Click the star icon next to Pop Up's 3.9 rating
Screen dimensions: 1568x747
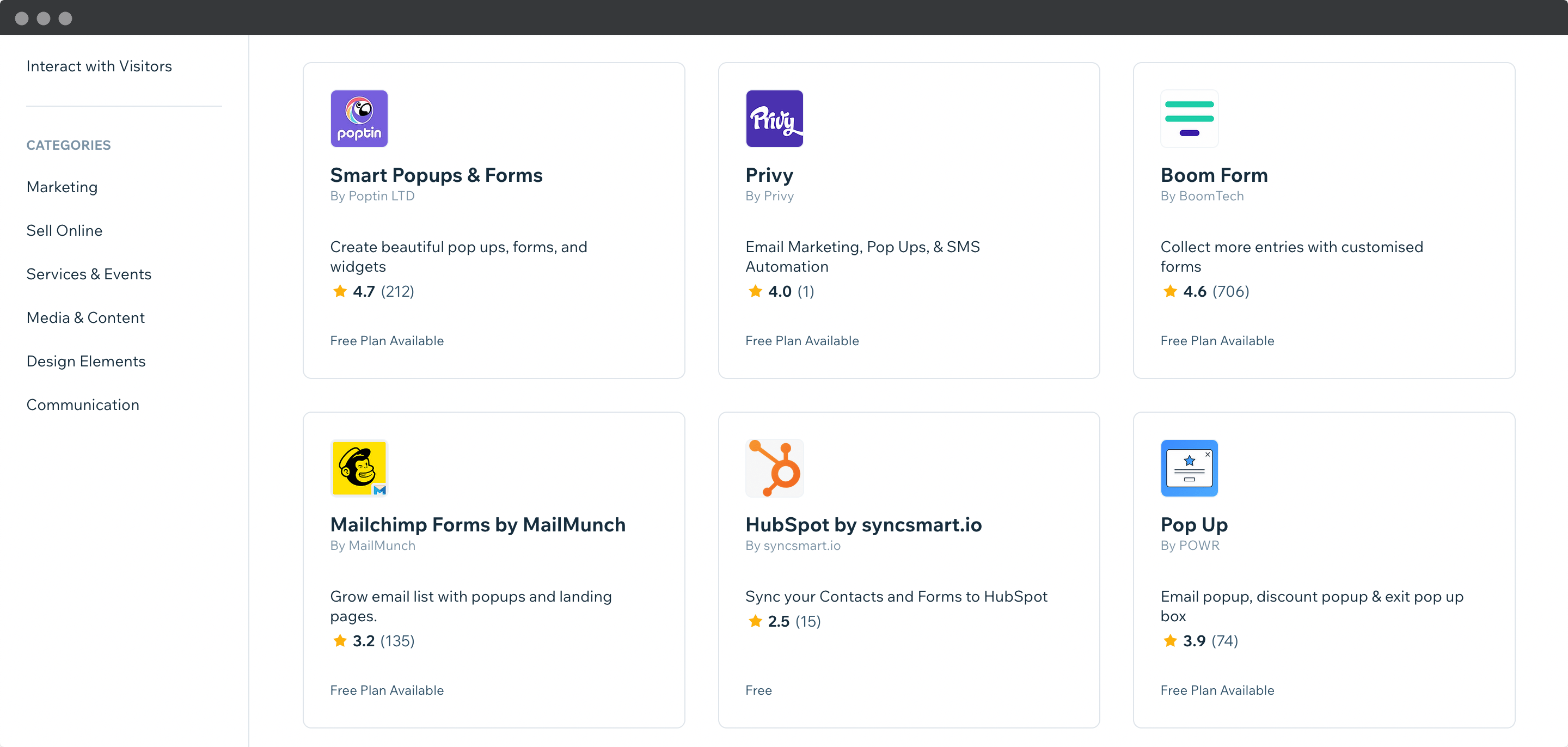point(1170,641)
